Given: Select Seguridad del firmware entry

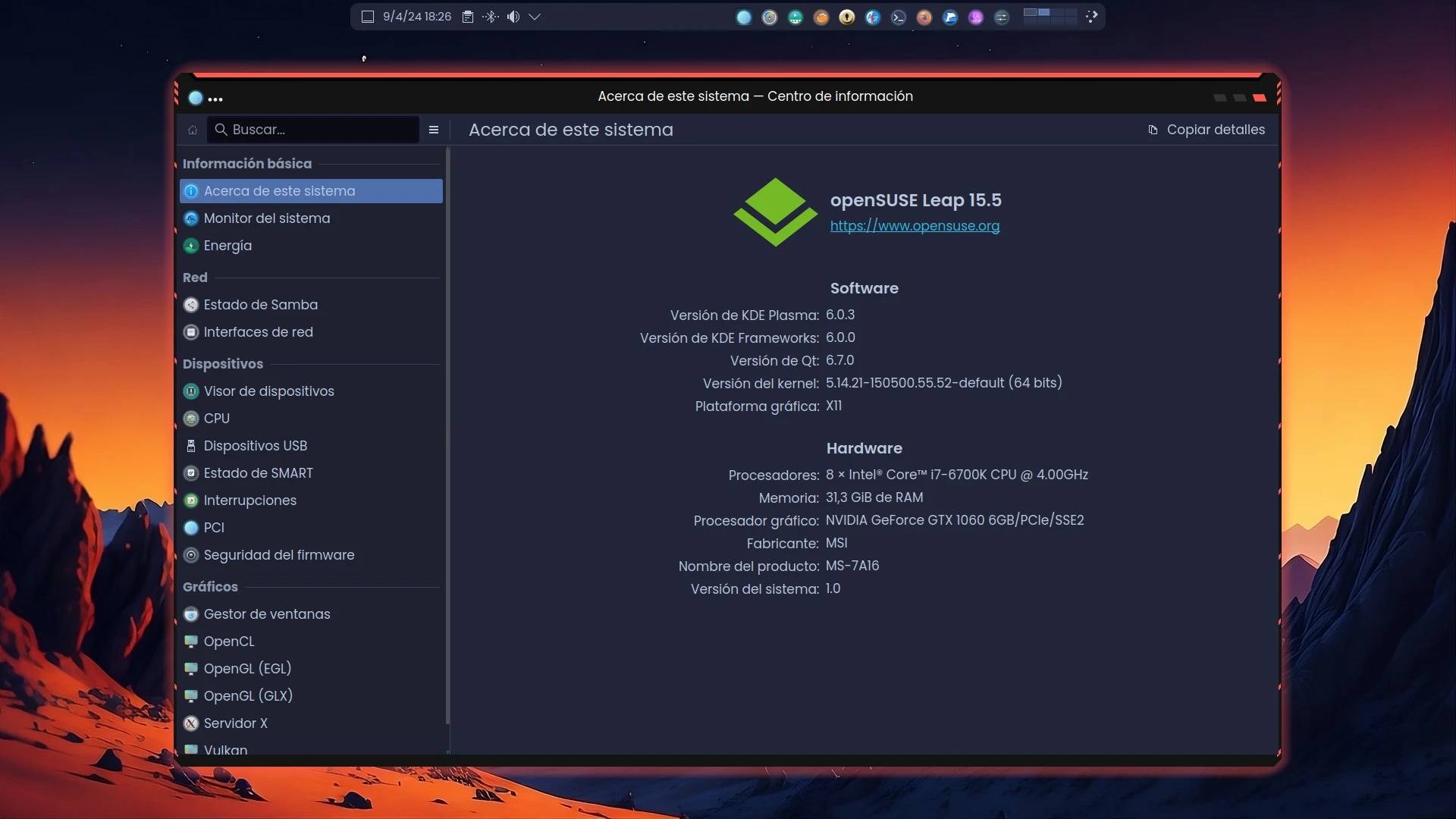Looking at the screenshot, I should (278, 555).
